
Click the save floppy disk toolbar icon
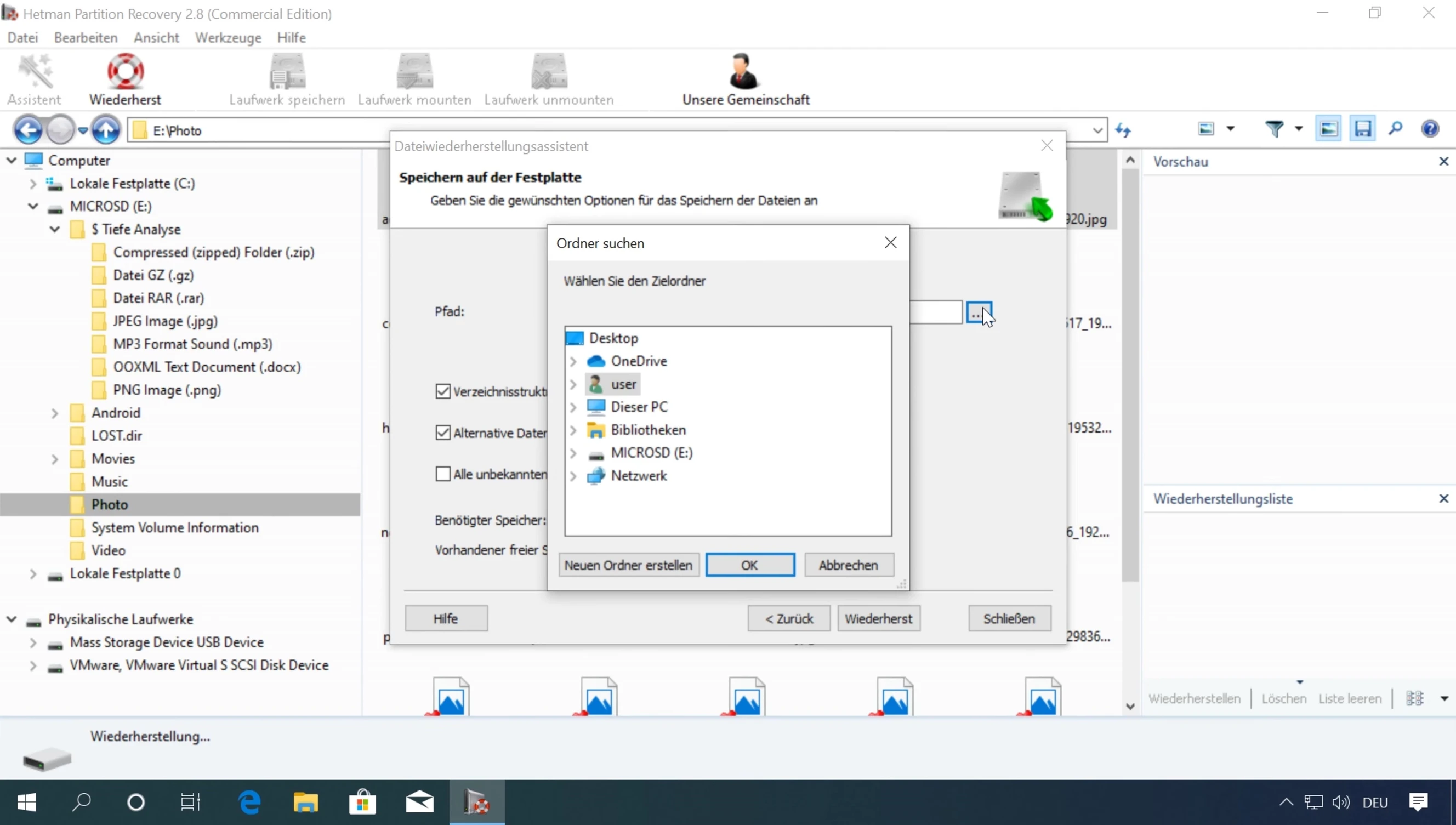1362,129
